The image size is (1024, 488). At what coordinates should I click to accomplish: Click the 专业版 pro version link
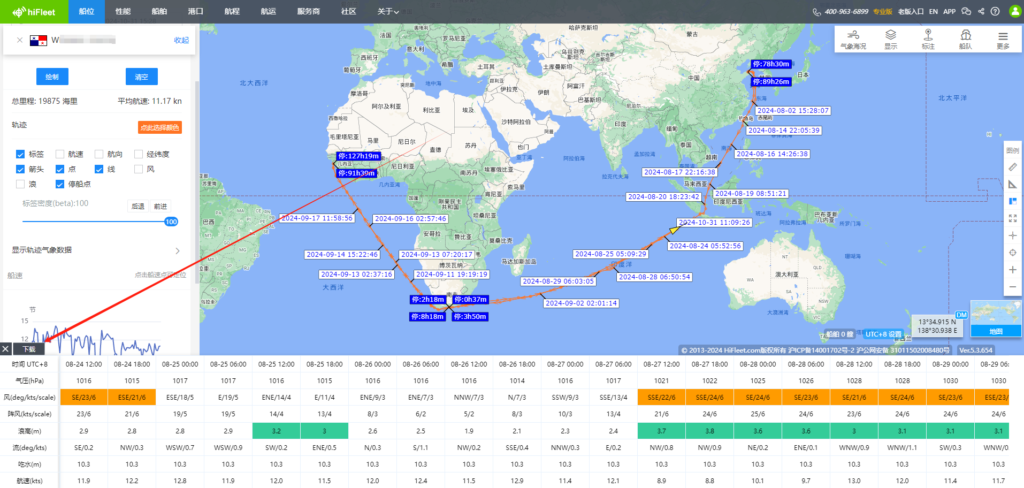(883, 11)
